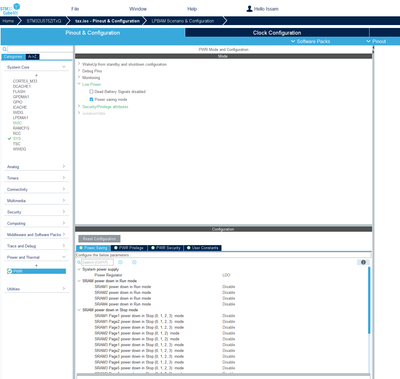
Task: Click the parameter search magnifier icon
Action: click(x=79, y=262)
